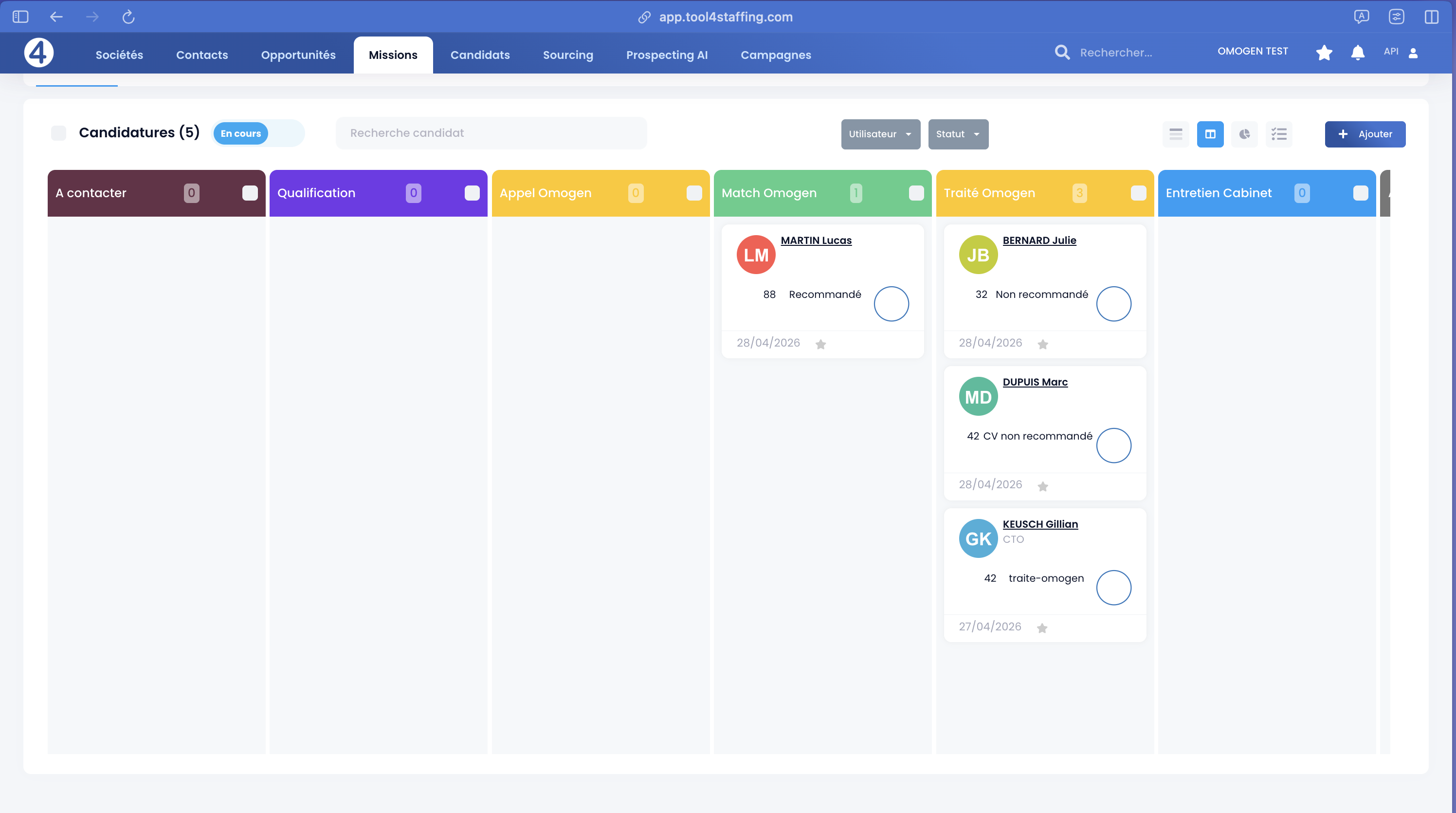Screen dimensions: 1456x813
Task: Reload the page with refresh icon
Action: [128, 17]
